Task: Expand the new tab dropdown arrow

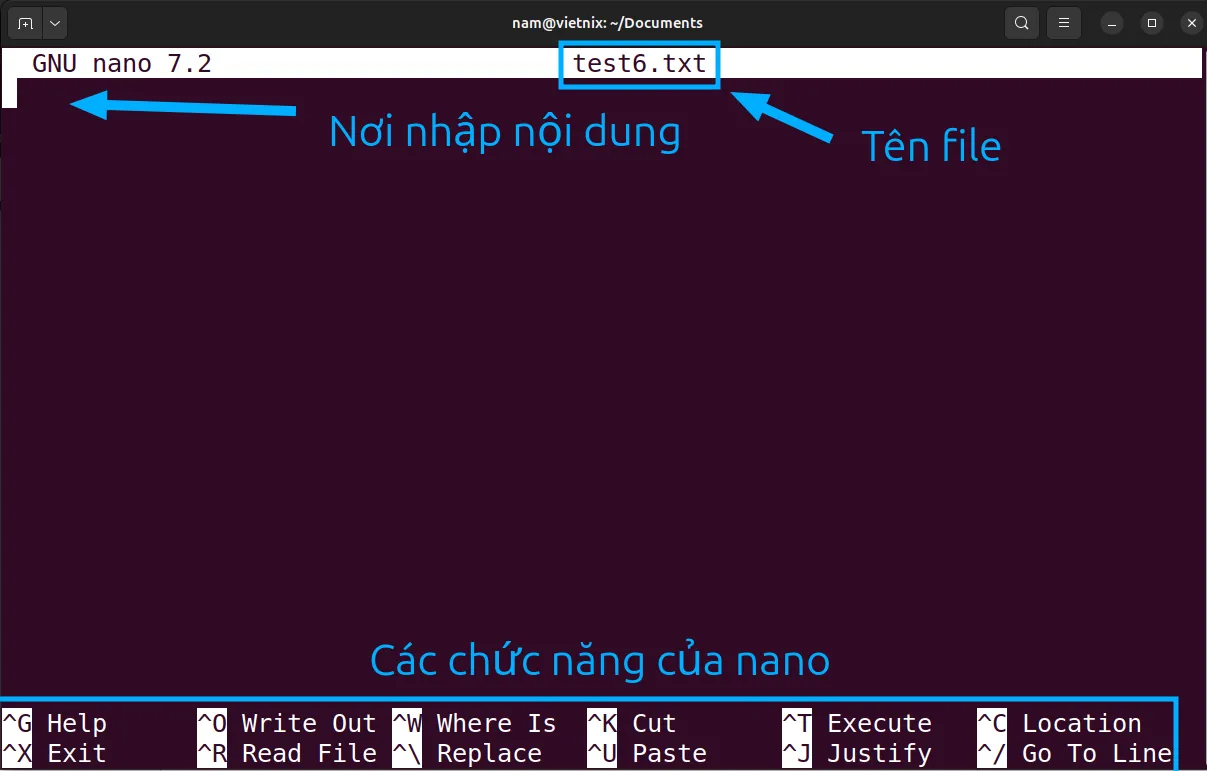Action: [x=54, y=23]
